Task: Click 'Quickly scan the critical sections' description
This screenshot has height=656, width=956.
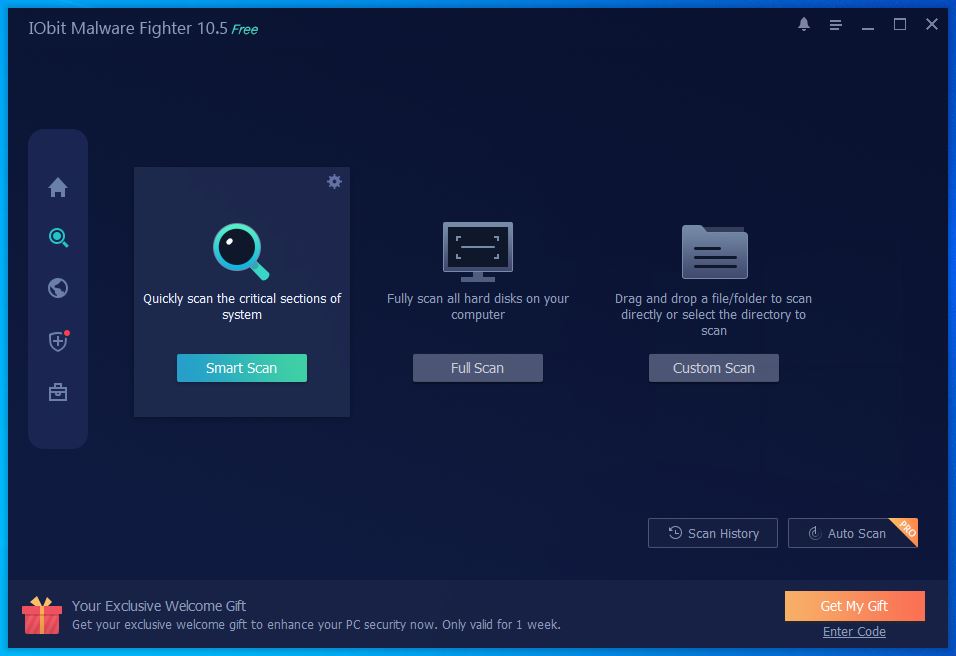Action: [x=241, y=307]
